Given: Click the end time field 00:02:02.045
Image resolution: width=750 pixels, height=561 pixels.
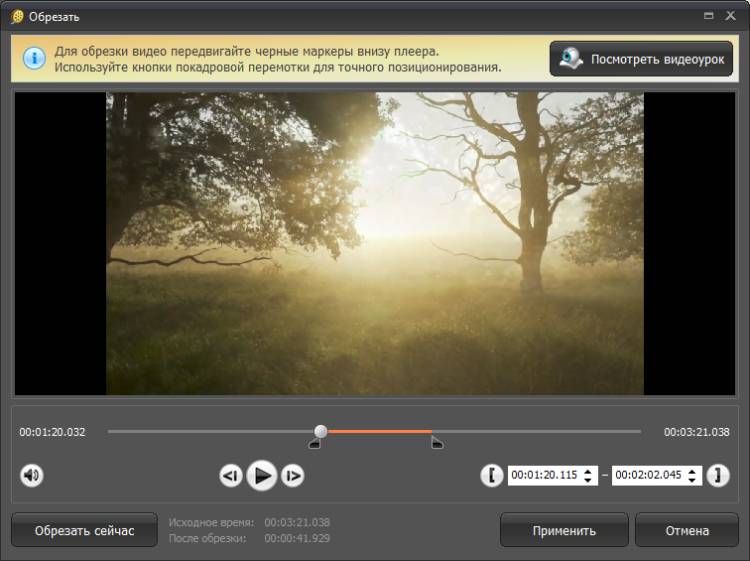Looking at the screenshot, I should pos(648,476).
